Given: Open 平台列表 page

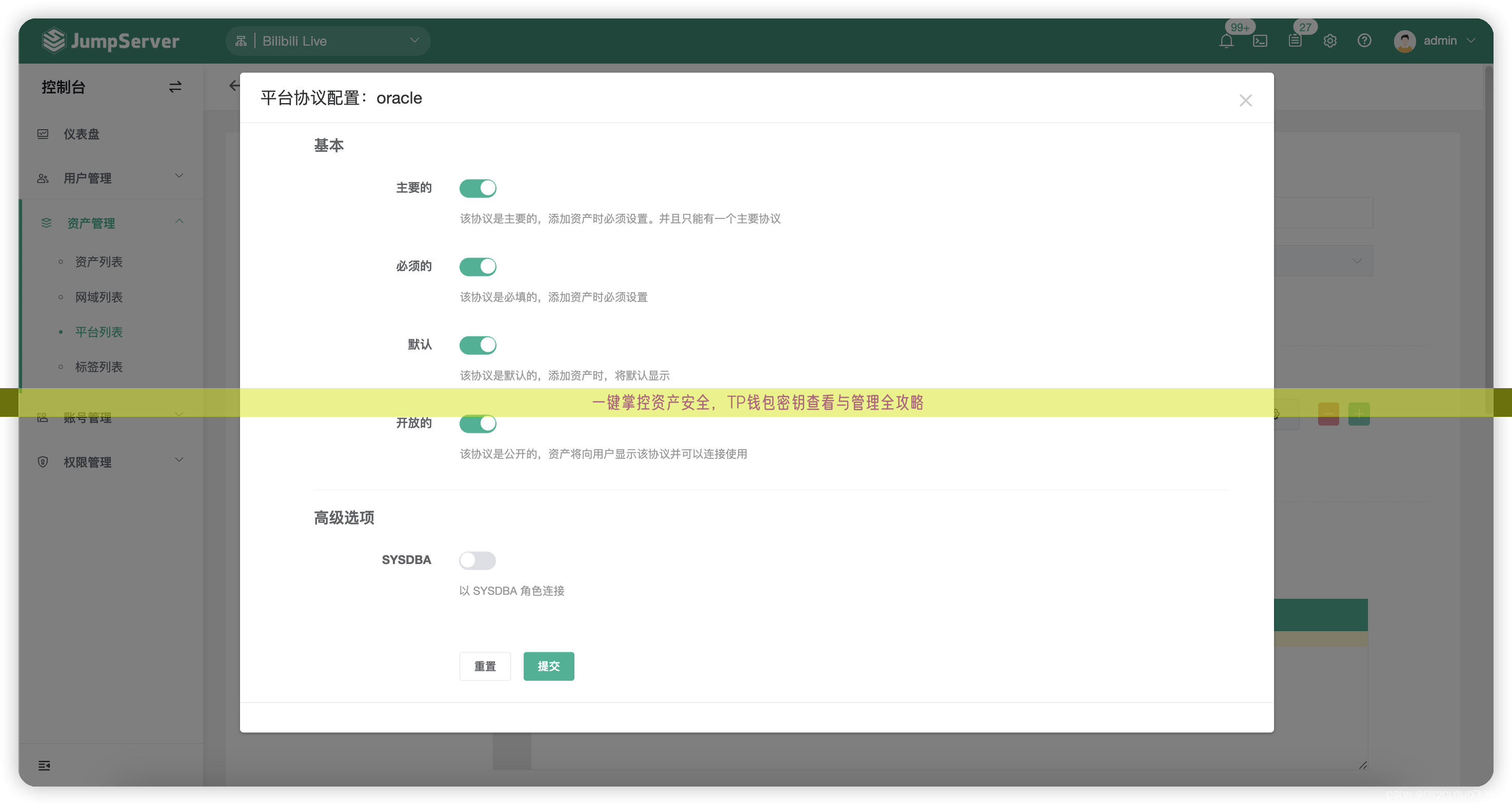Looking at the screenshot, I should (98, 332).
